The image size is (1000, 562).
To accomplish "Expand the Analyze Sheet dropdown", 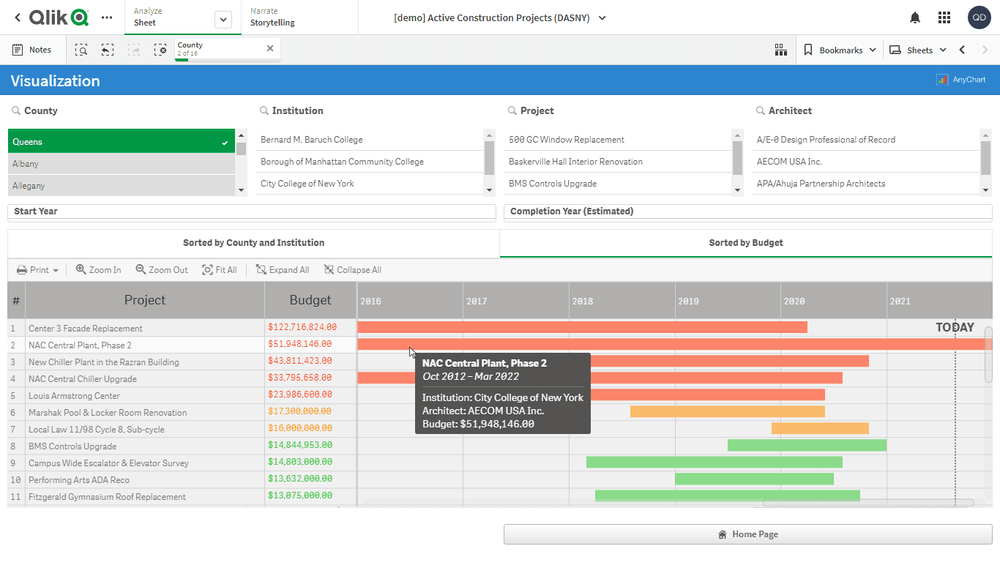I will click(x=223, y=19).
